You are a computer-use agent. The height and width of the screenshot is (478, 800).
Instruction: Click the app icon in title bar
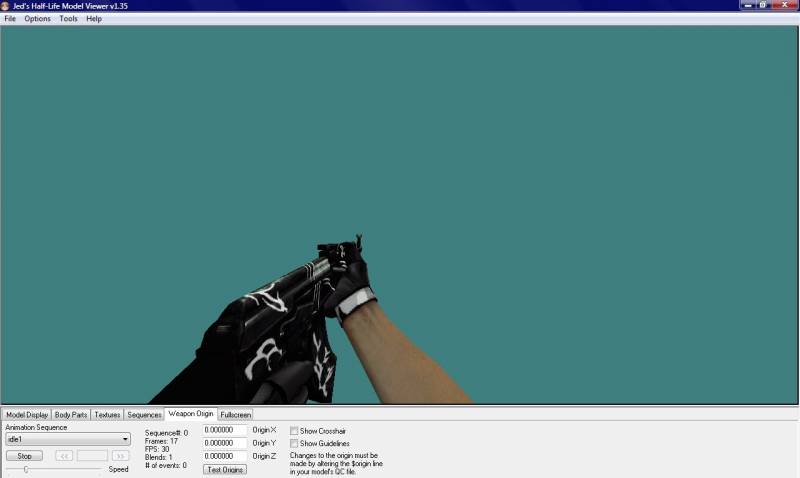[x=5, y=6]
